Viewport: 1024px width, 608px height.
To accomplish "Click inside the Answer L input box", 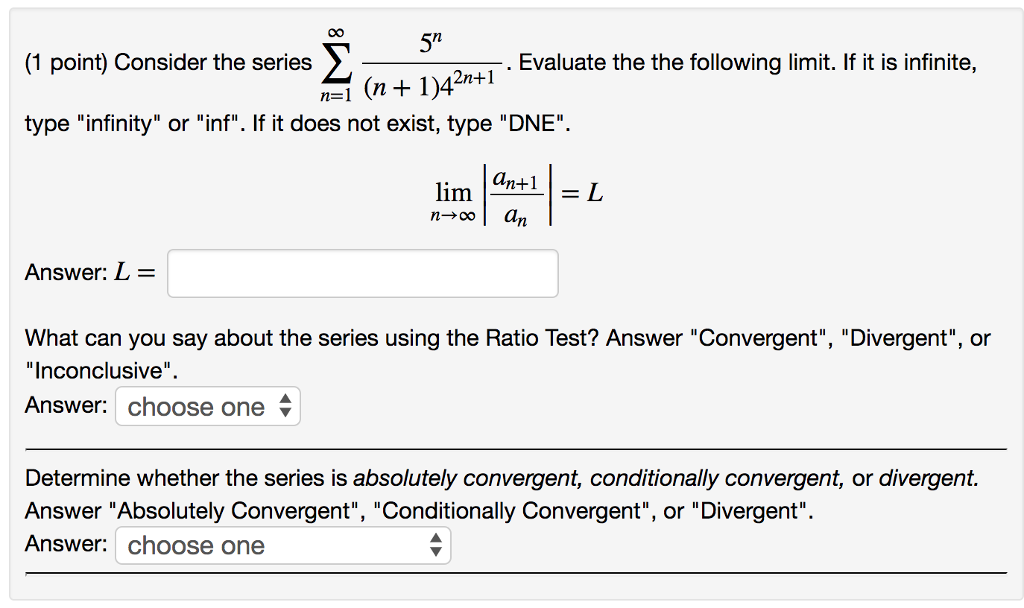I will (362, 272).
